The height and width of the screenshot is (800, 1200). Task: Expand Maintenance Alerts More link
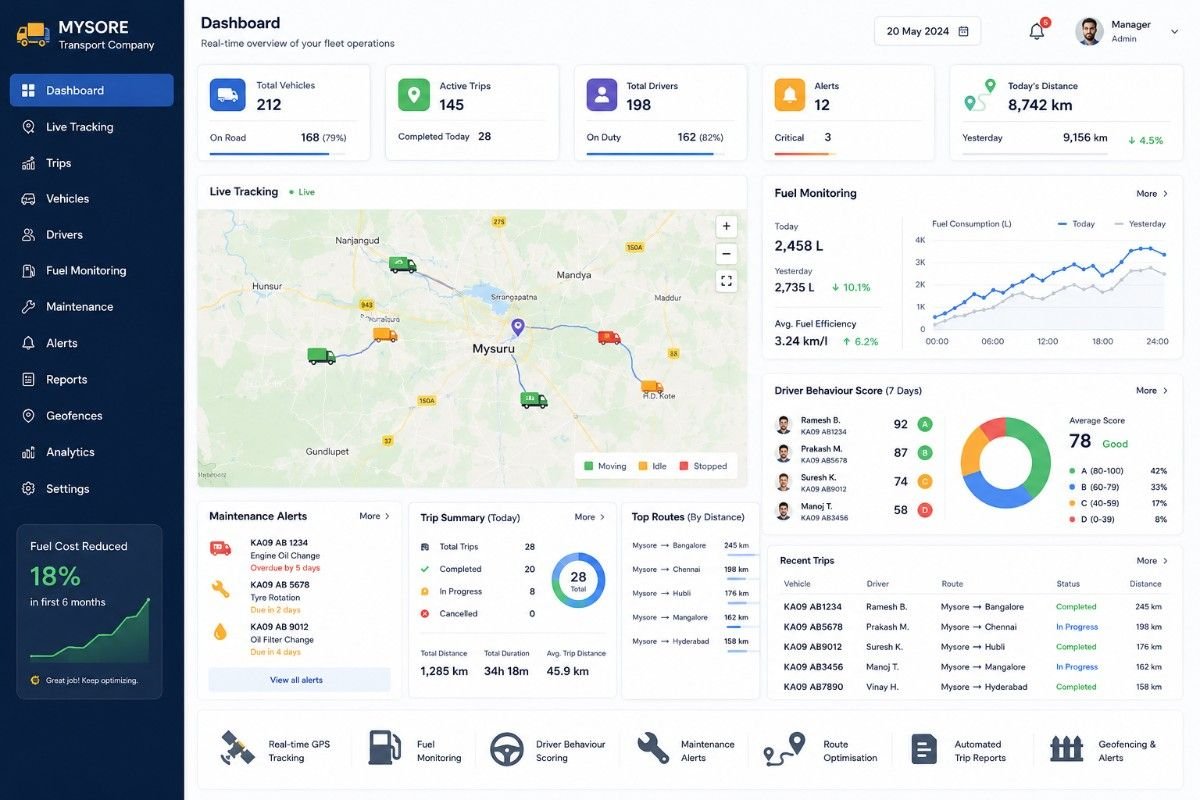[375, 517]
